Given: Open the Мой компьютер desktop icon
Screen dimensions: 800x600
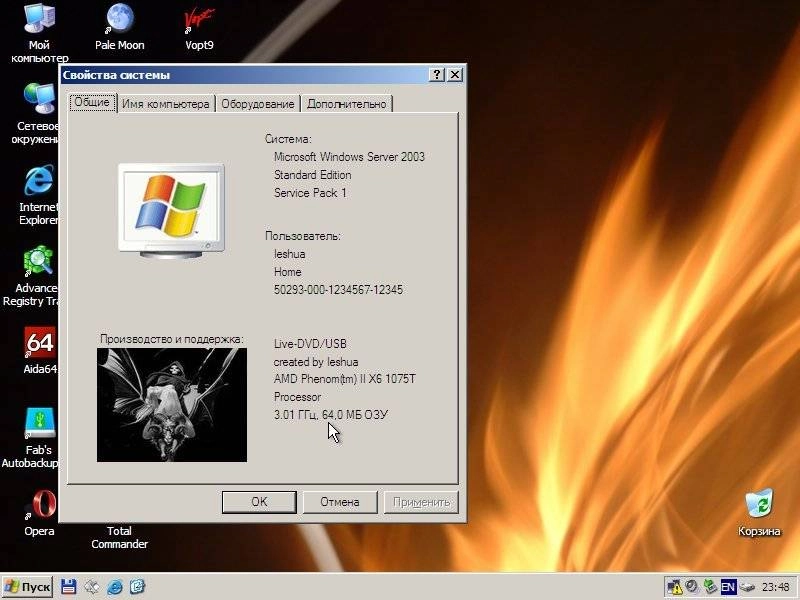Looking at the screenshot, I should click(39, 20).
